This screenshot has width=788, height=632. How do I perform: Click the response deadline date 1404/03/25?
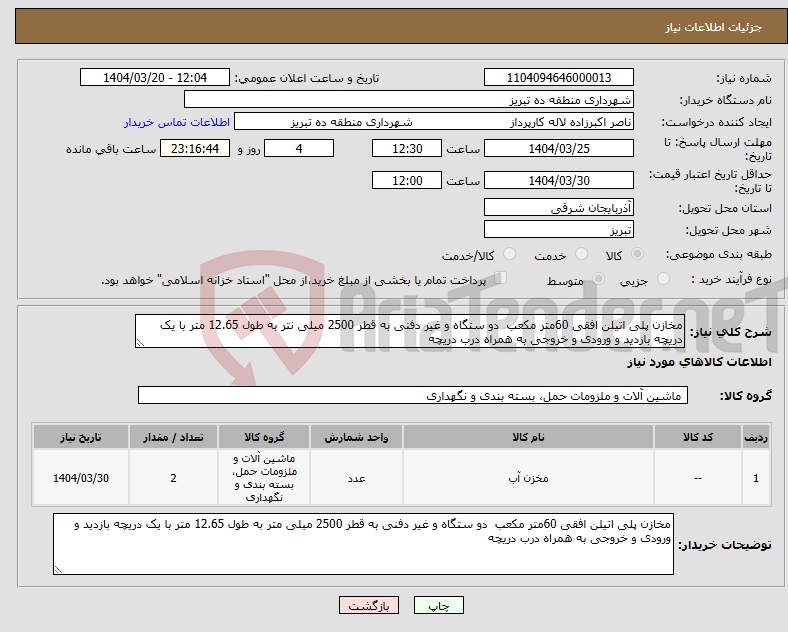pos(559,149)
